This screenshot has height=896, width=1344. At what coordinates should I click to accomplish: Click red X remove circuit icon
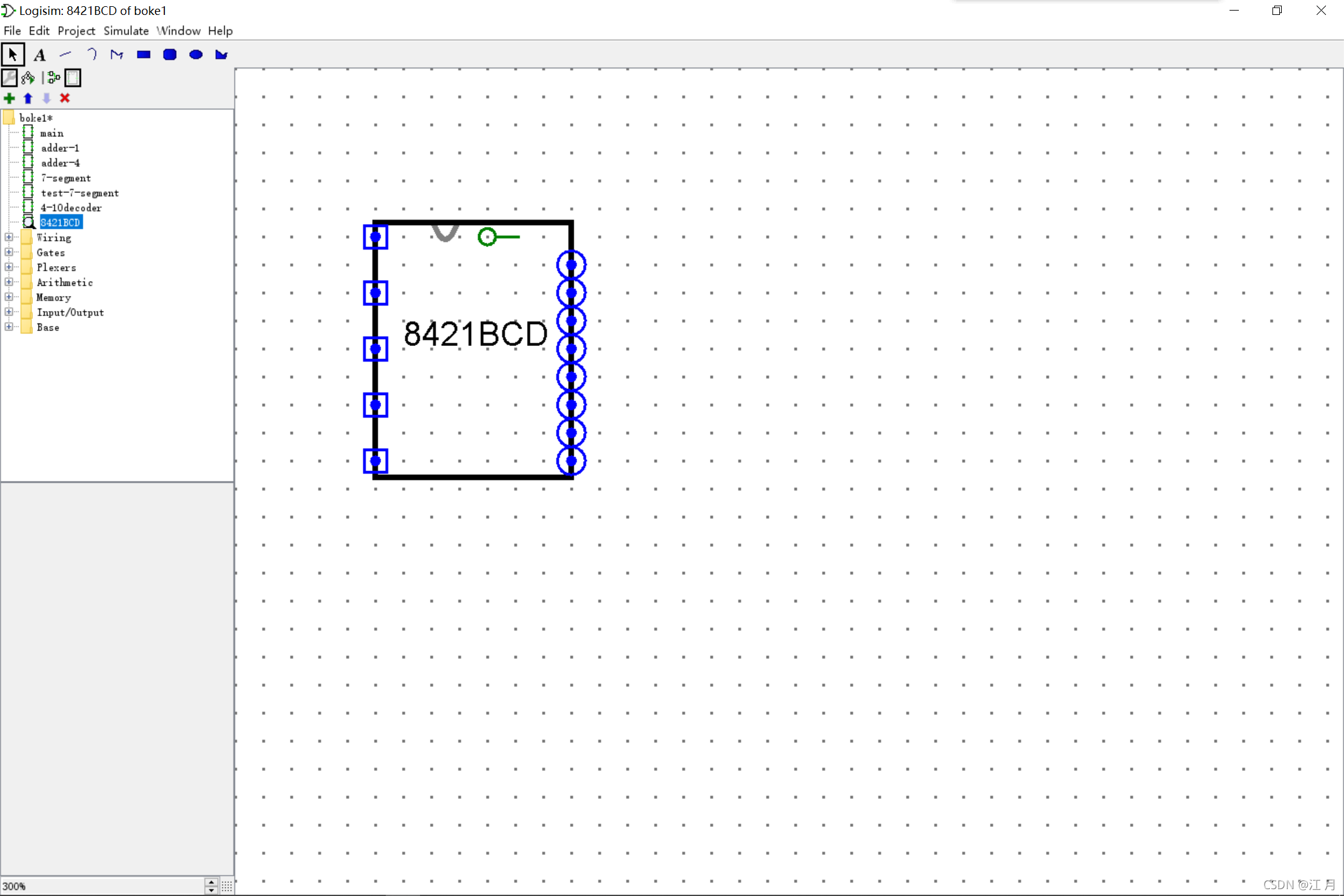click(x=65, y=98)
